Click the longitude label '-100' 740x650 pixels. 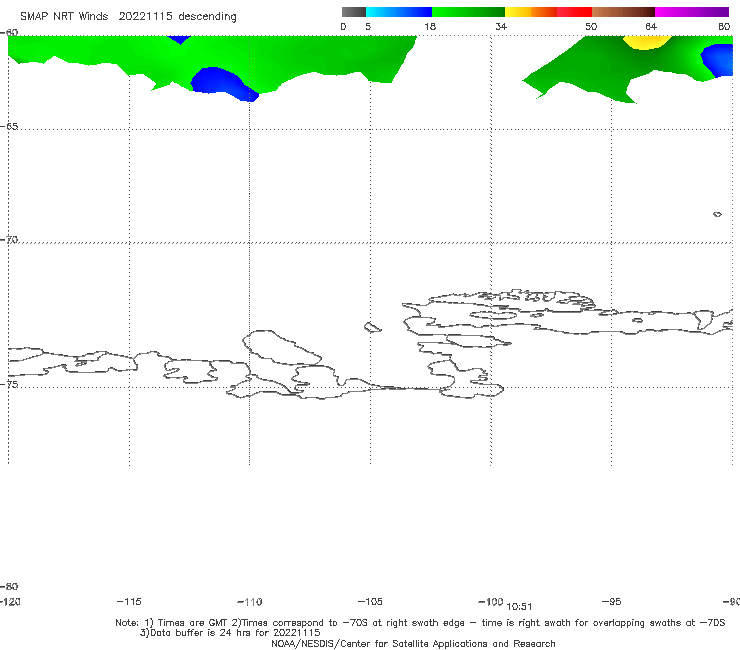[491, 601]
